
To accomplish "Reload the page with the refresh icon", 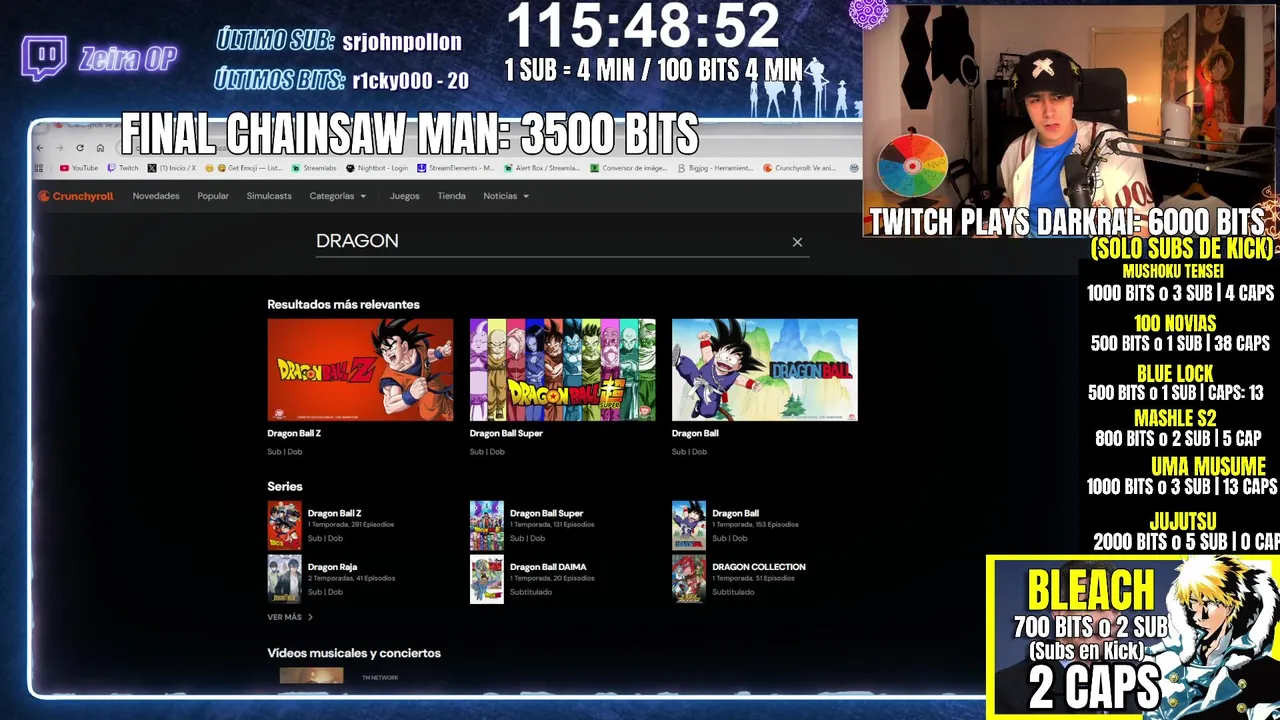I will point(80,148).
